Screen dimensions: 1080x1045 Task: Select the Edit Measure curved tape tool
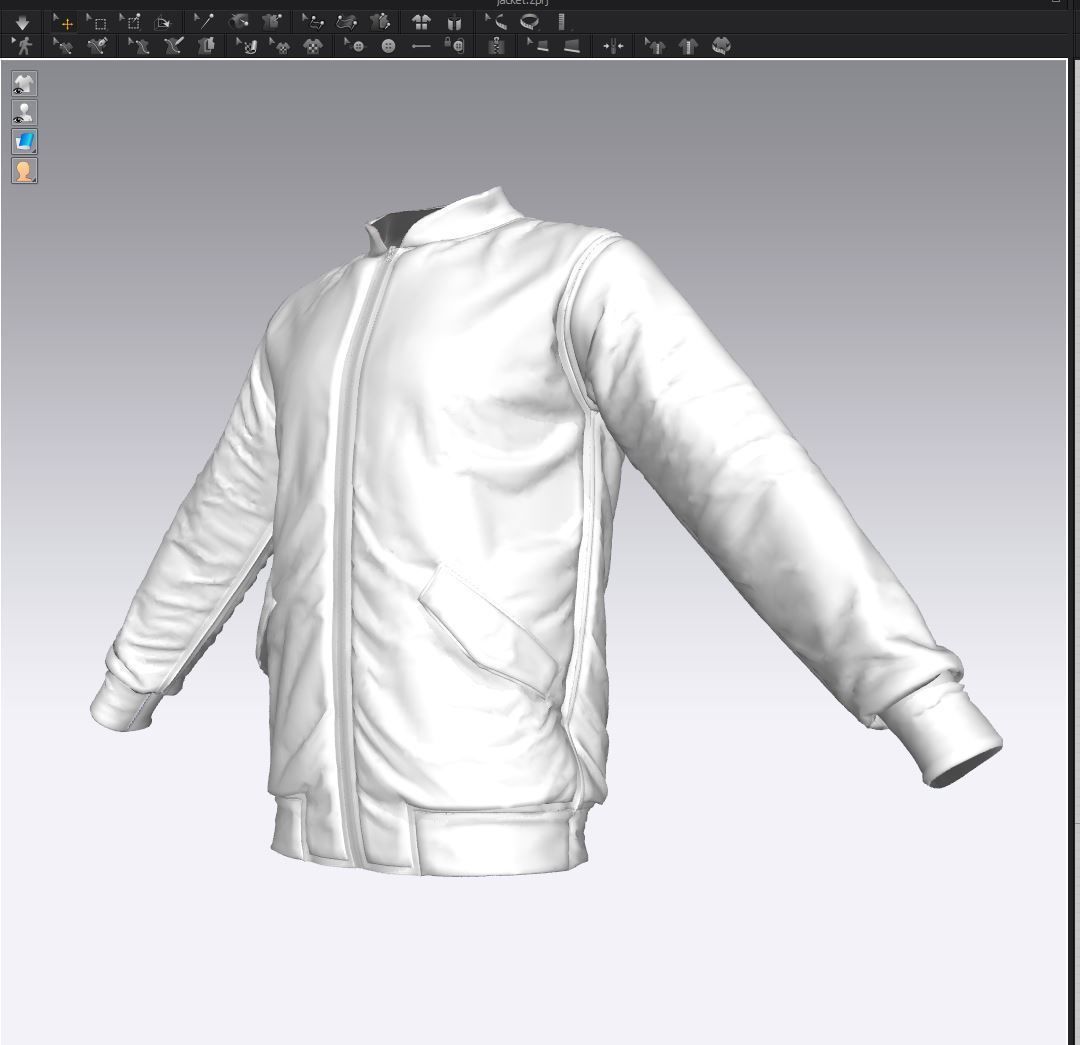496,23
